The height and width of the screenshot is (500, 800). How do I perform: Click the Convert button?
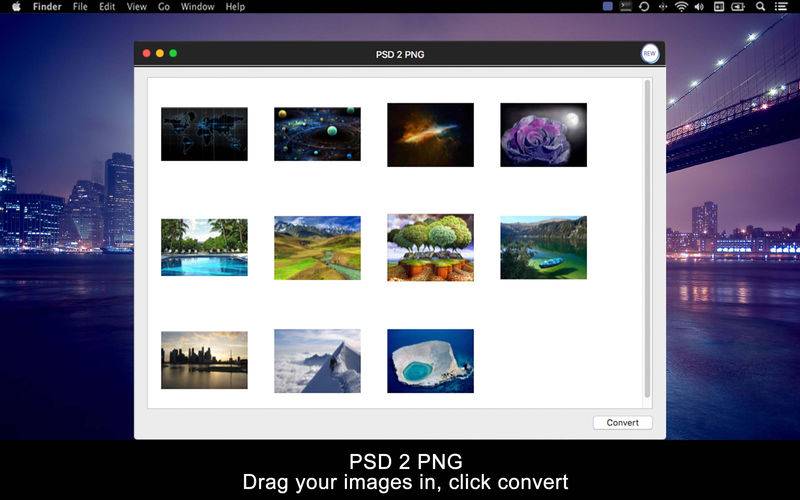(x=622, y=422)
